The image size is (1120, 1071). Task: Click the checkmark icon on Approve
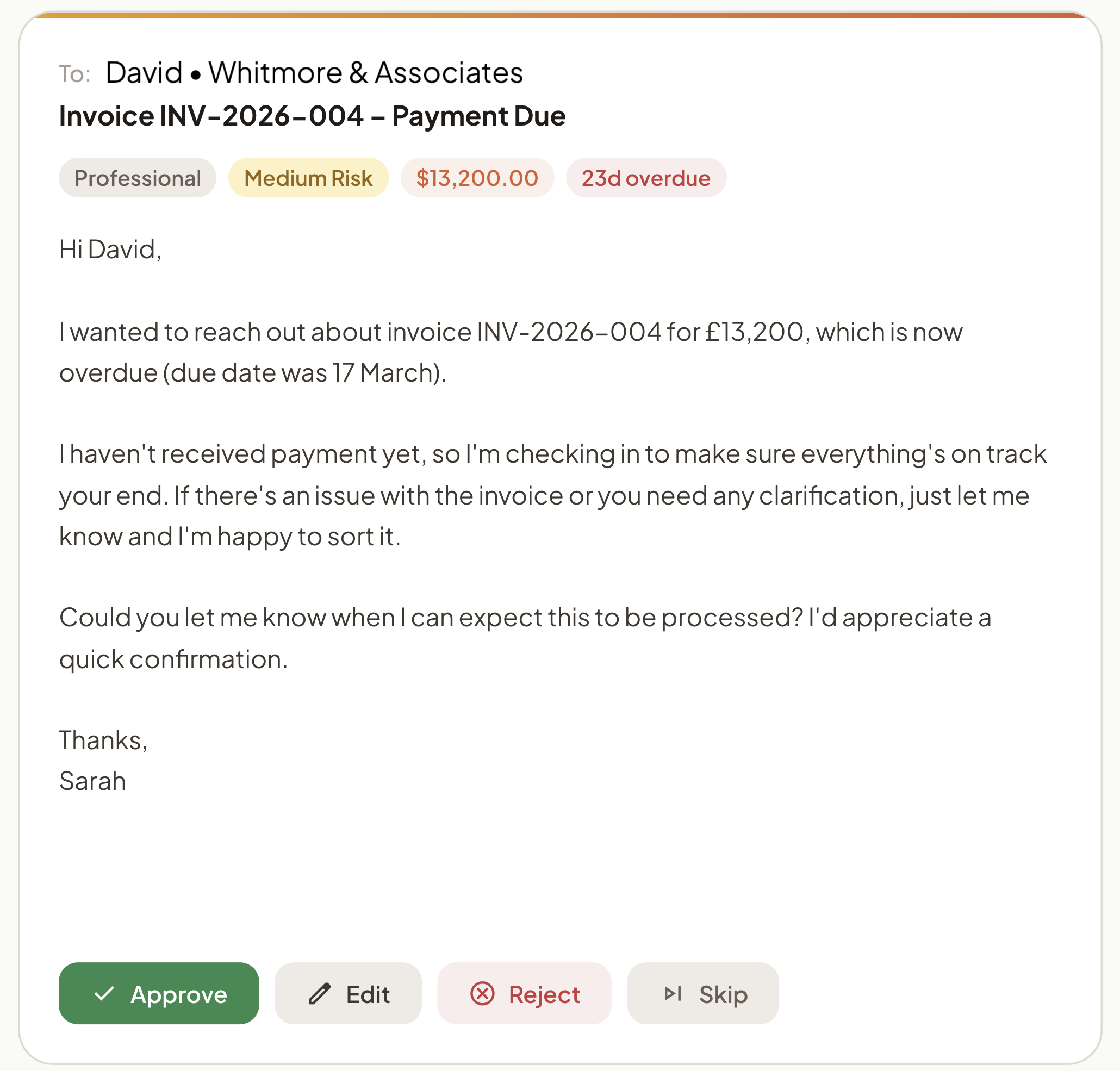(x=104, y=994)
